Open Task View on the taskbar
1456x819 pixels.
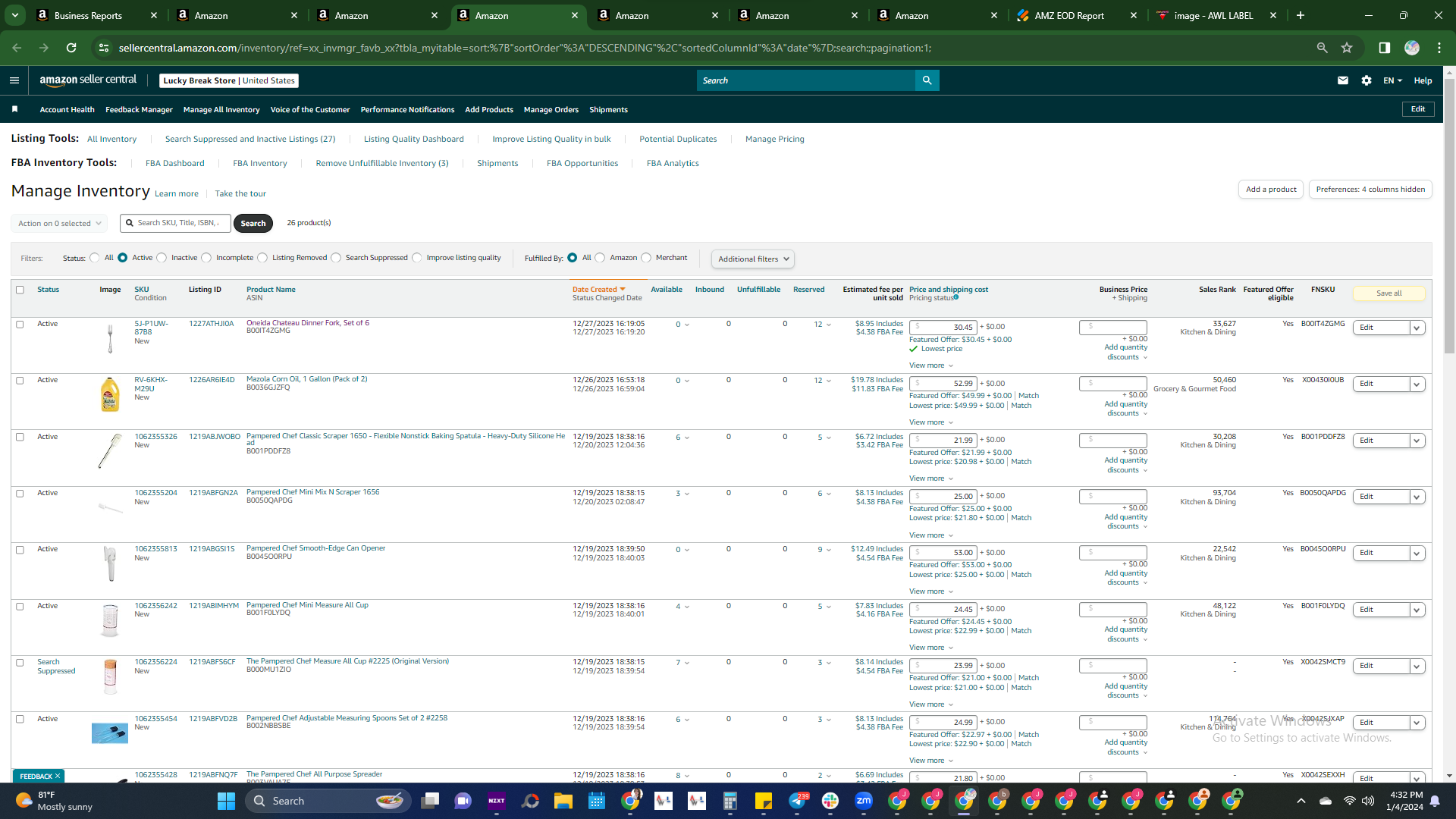430,801
